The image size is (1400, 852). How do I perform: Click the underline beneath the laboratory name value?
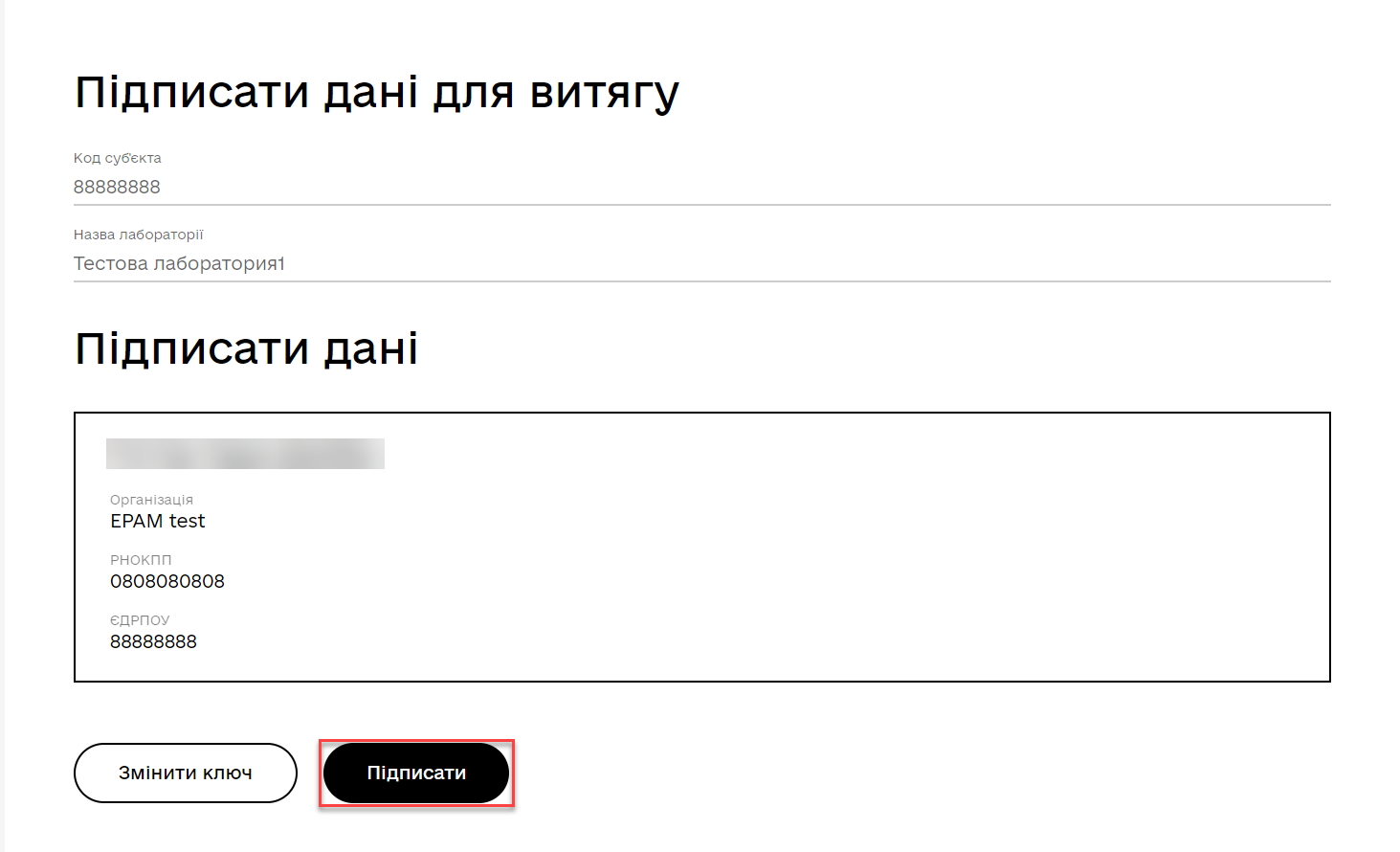click(x=701, y=281)
